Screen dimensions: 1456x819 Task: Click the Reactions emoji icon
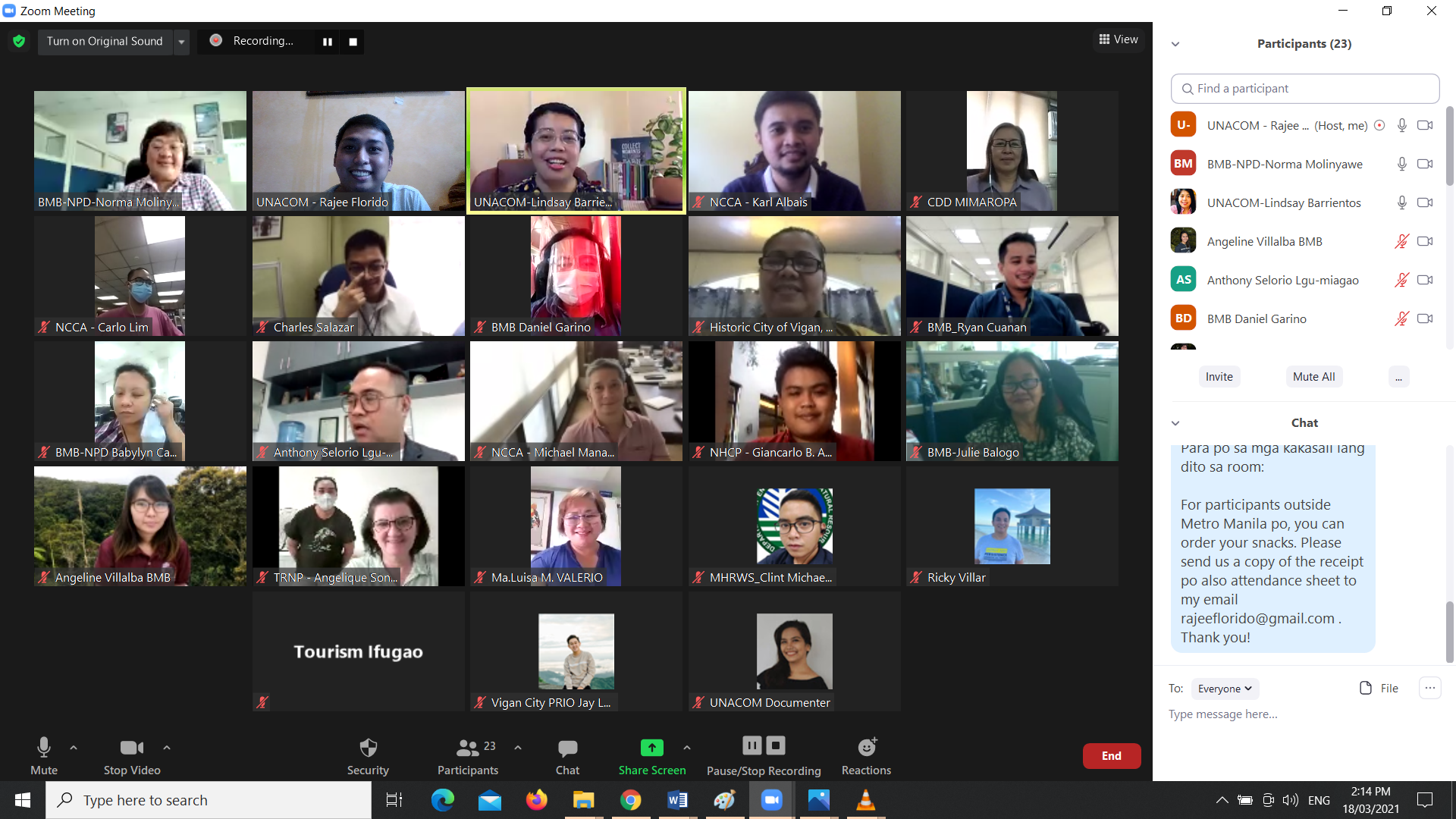click(x=865, y=747)
